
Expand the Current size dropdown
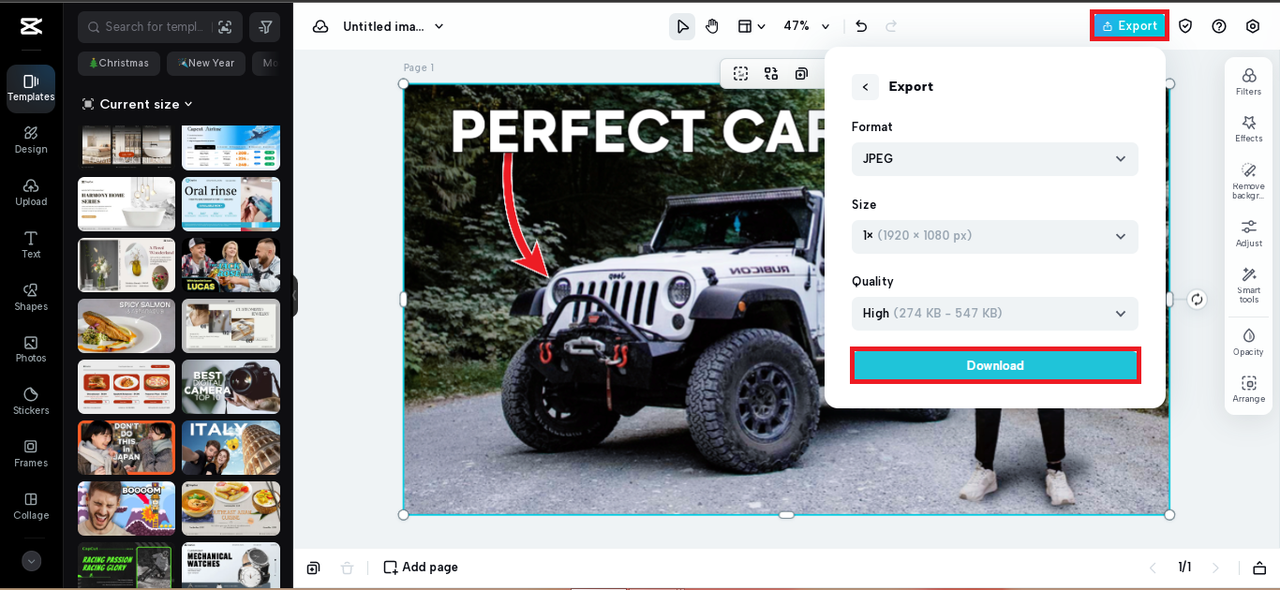[x=137, y=104]
